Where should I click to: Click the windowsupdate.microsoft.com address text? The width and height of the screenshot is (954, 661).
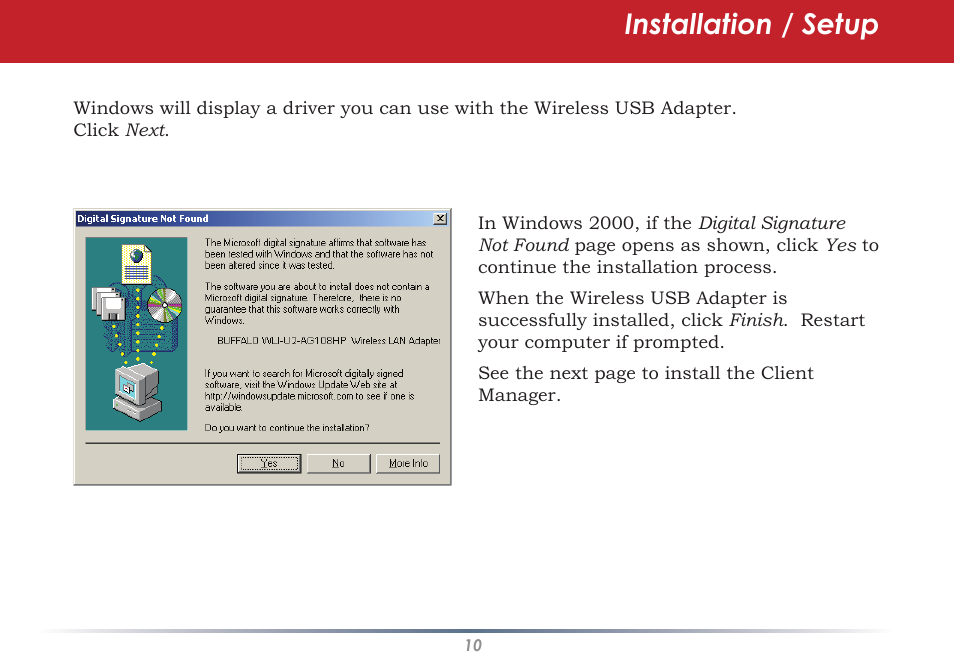coord(279,396)
